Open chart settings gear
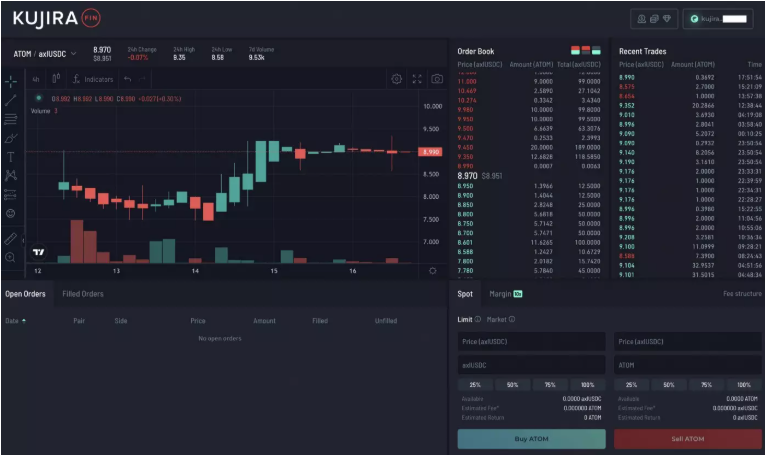Screen dimensions: 765x455 [397, 79]
